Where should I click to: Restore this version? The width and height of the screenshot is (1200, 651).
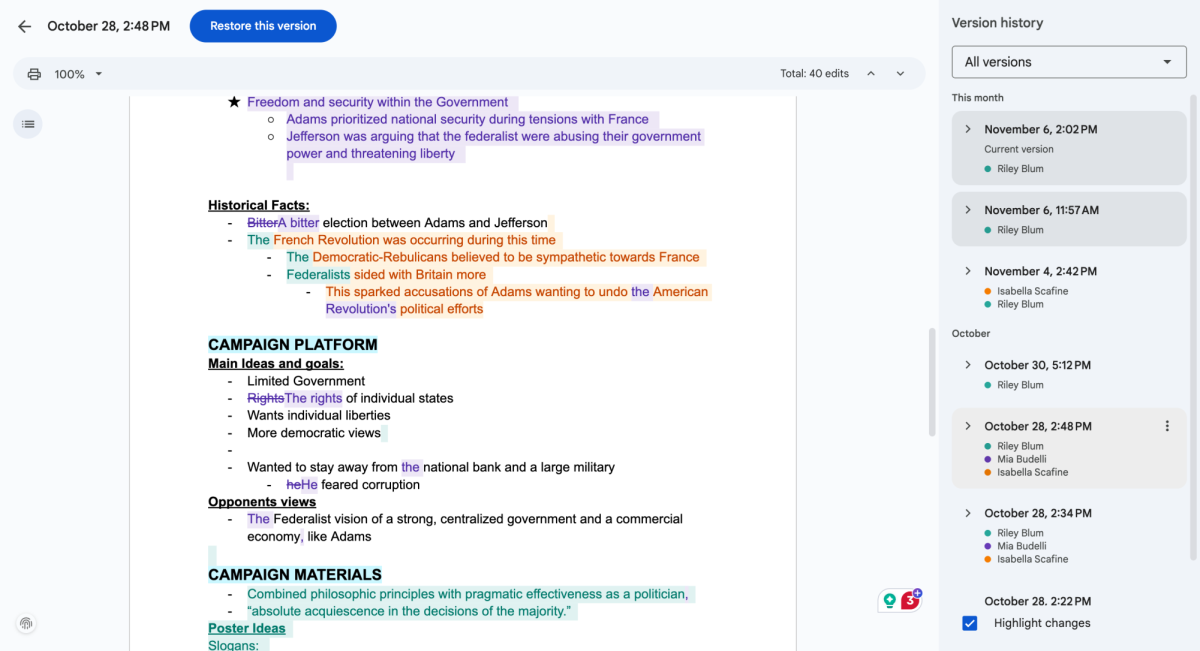[x=263, y=26]
